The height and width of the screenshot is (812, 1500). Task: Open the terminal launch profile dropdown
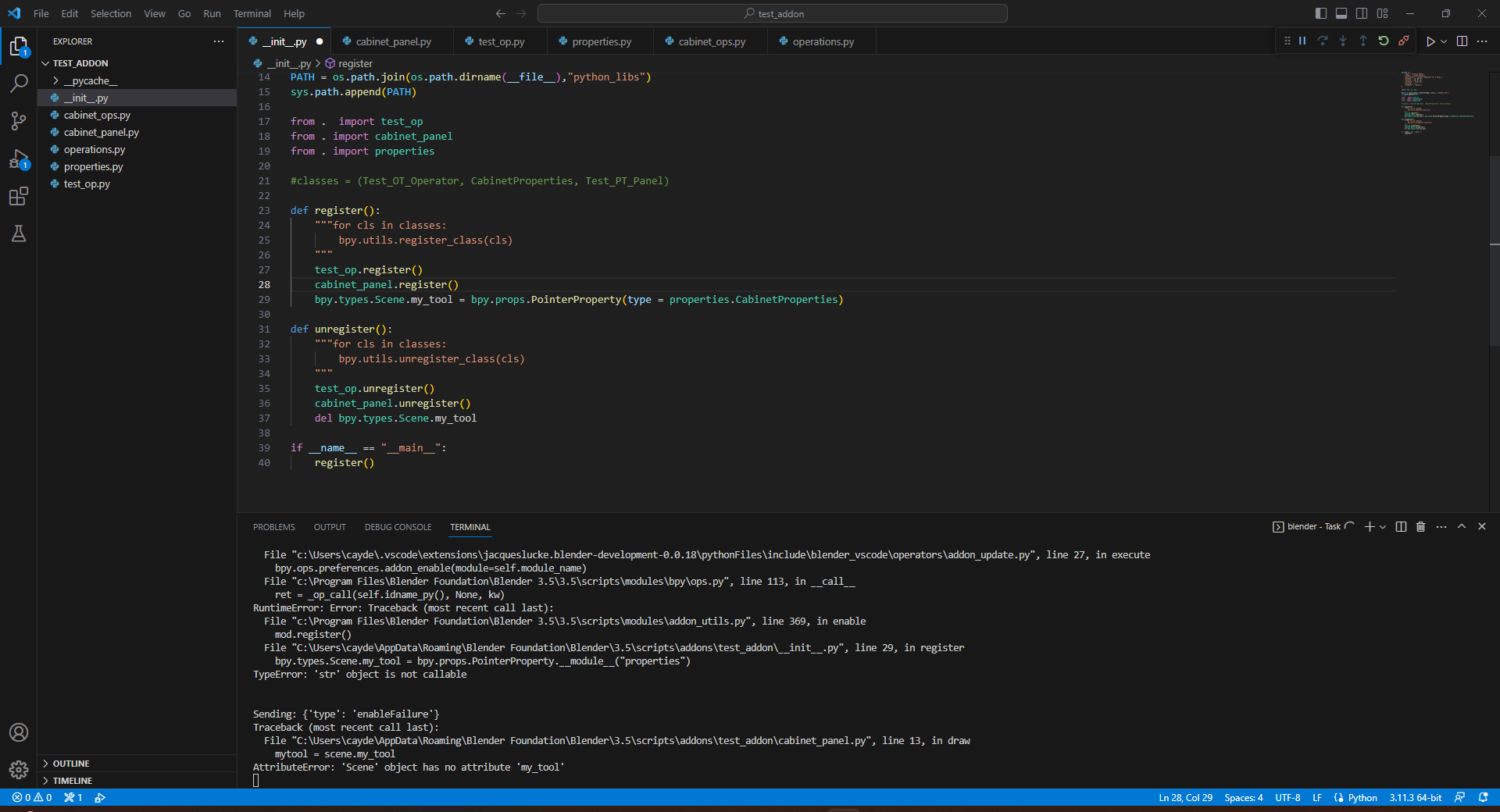click(1383, 526)
